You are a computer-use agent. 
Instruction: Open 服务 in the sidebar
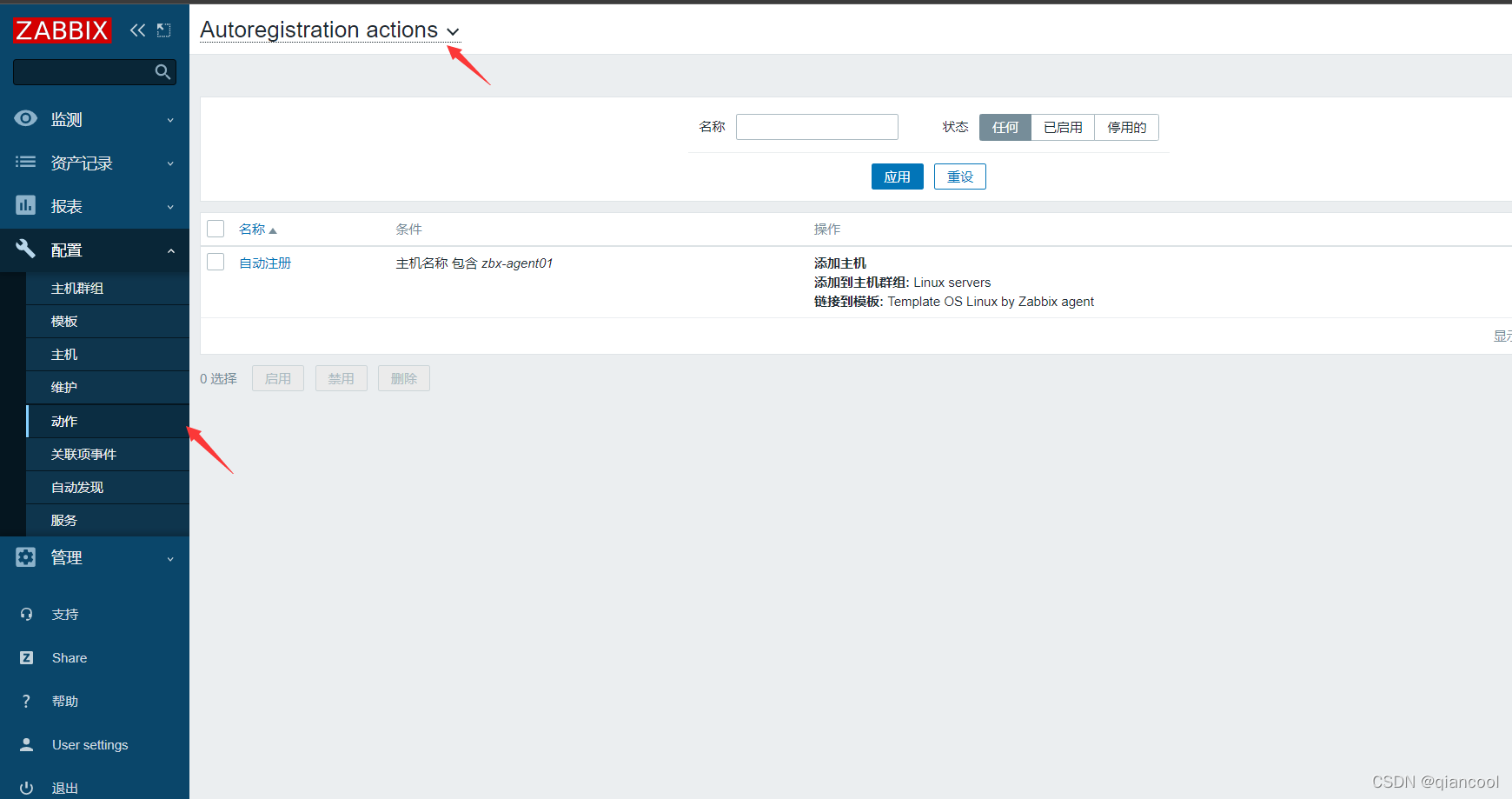(x=108, y=521)
